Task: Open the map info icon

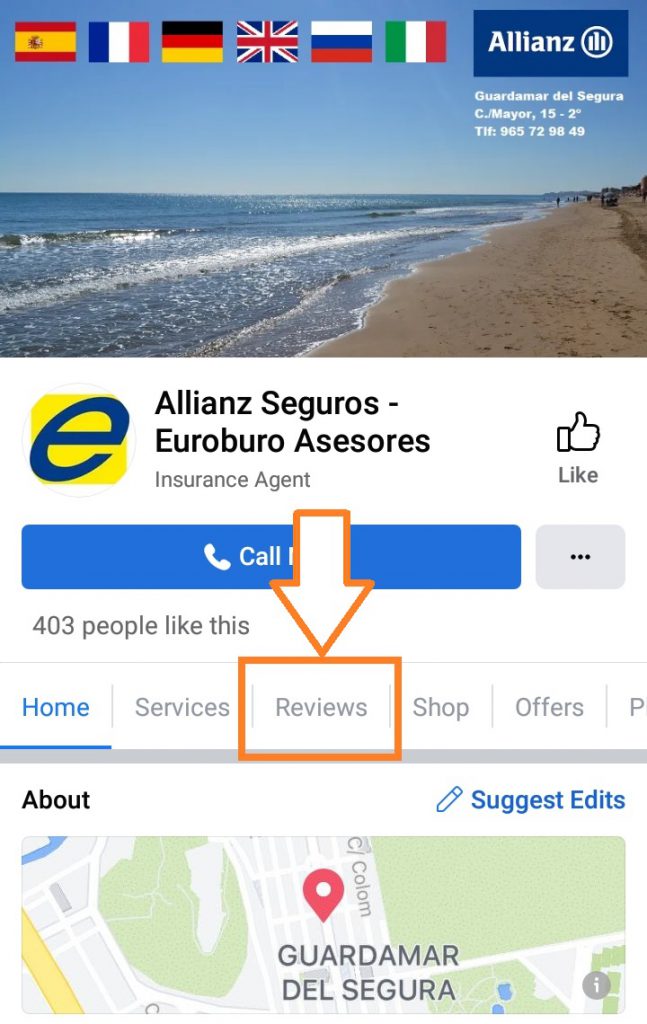Action: coord(596,985)
